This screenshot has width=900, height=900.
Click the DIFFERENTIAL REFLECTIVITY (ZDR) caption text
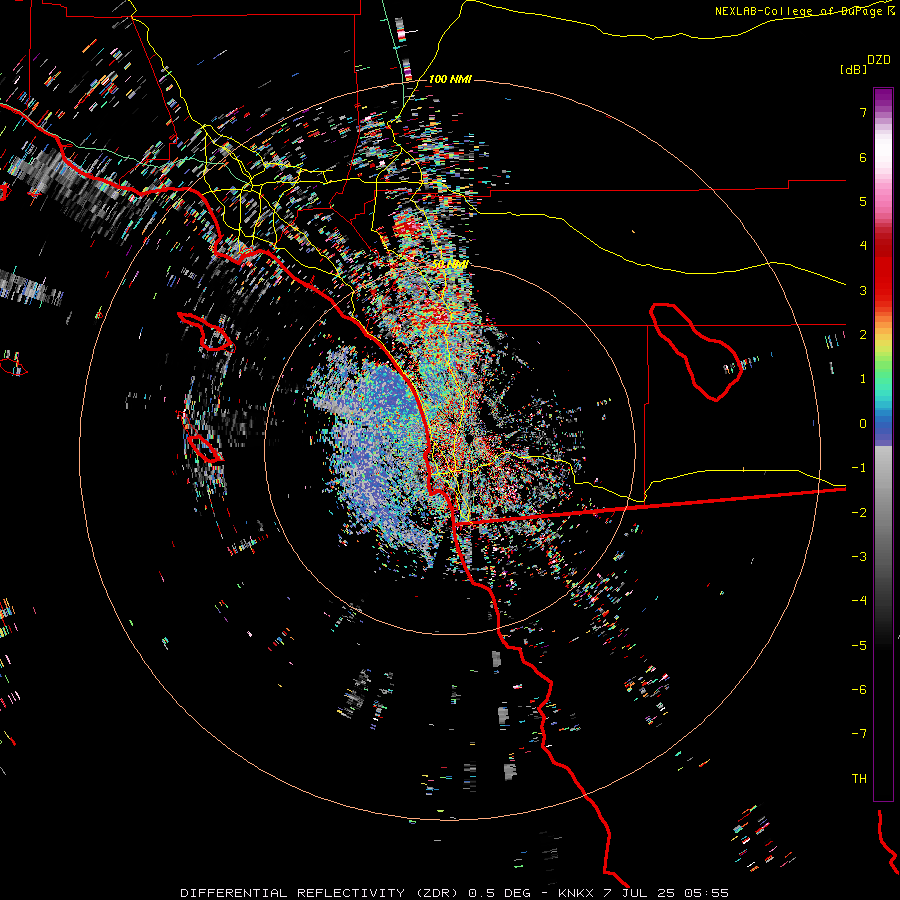pos(321,893)
